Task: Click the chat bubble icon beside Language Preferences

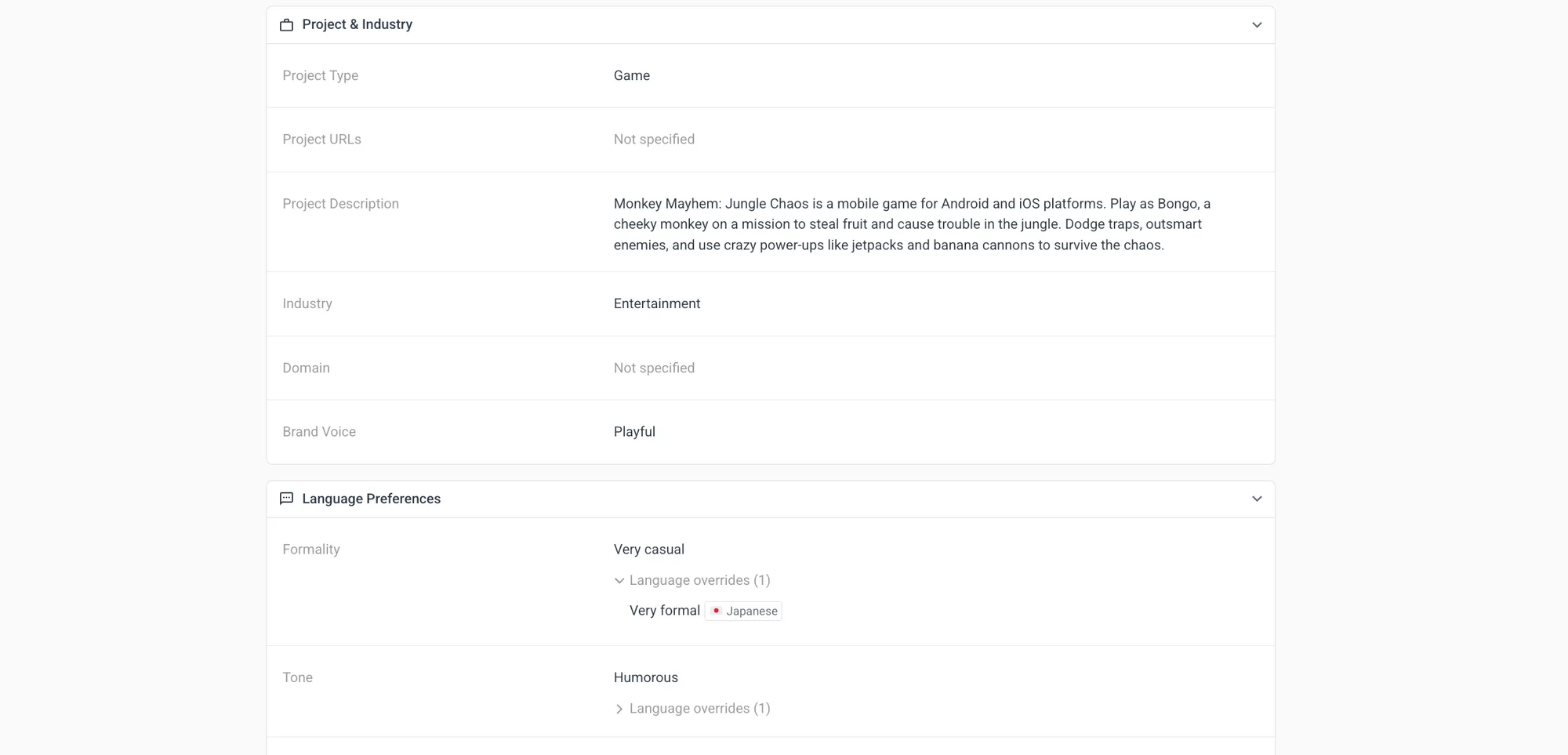Action: pyautogui.click(x=286, y=499)
